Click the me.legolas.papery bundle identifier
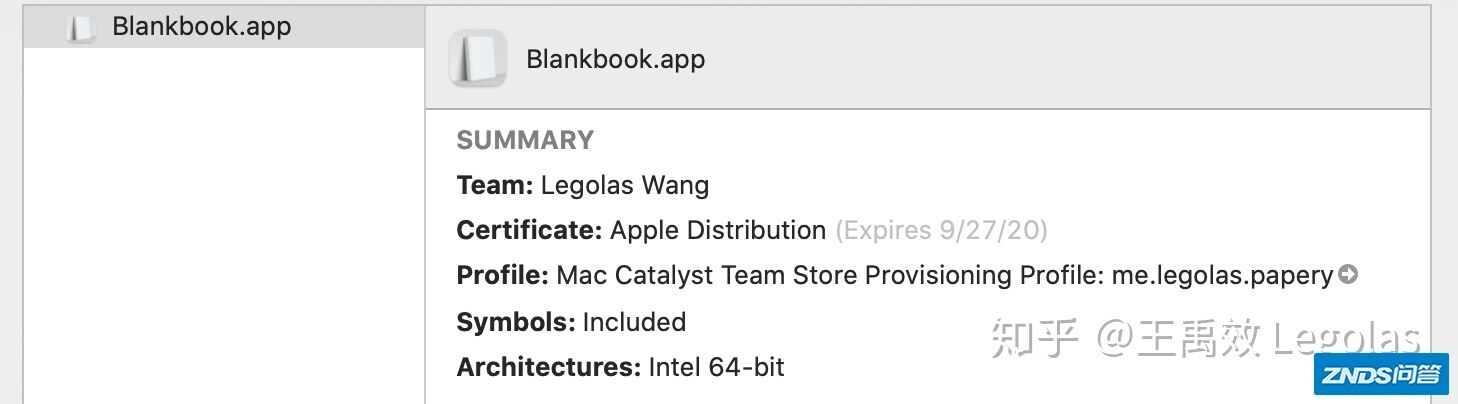 (x=1222, y=275)
